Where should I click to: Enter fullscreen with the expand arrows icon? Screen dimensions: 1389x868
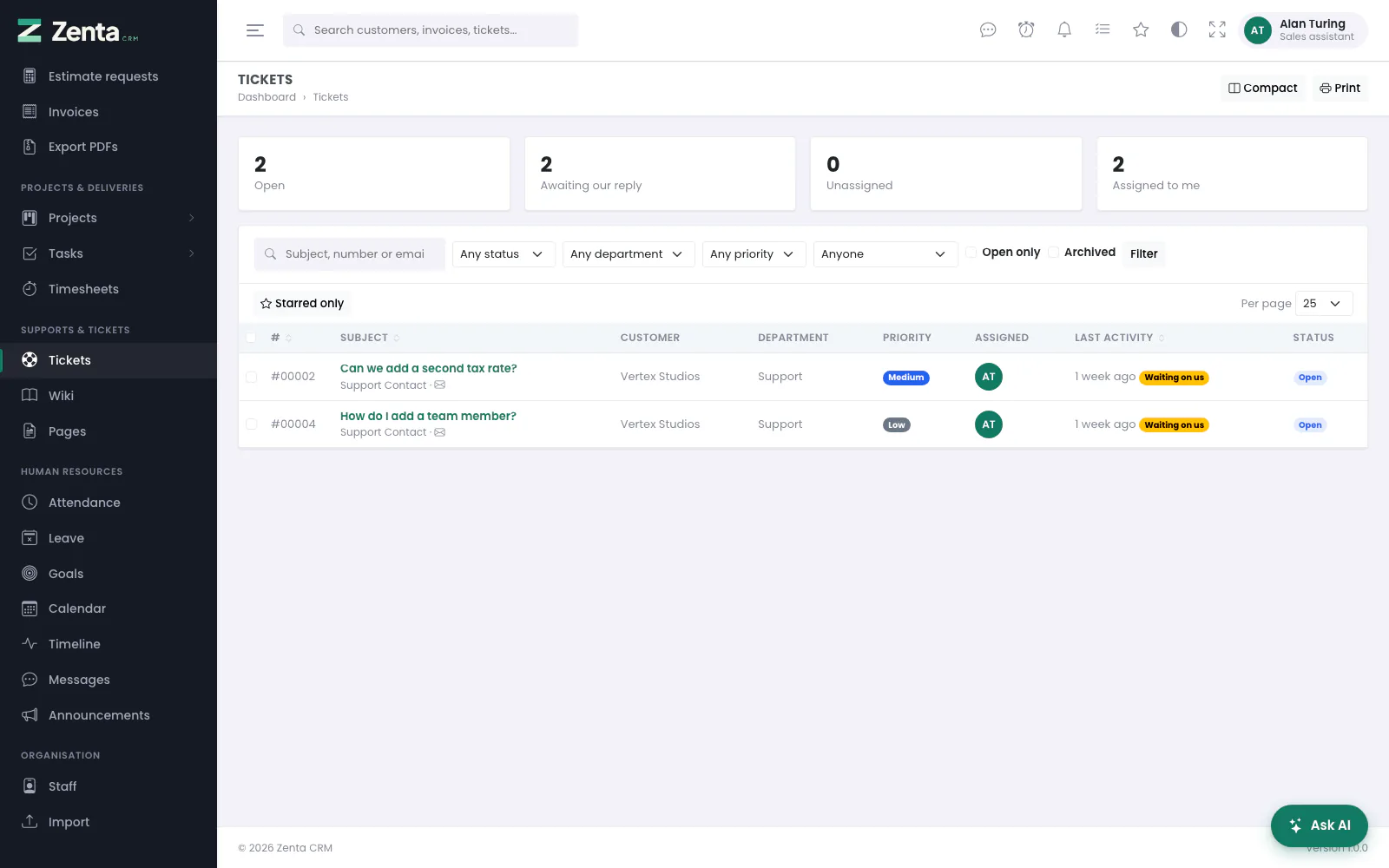[1217, 30]
